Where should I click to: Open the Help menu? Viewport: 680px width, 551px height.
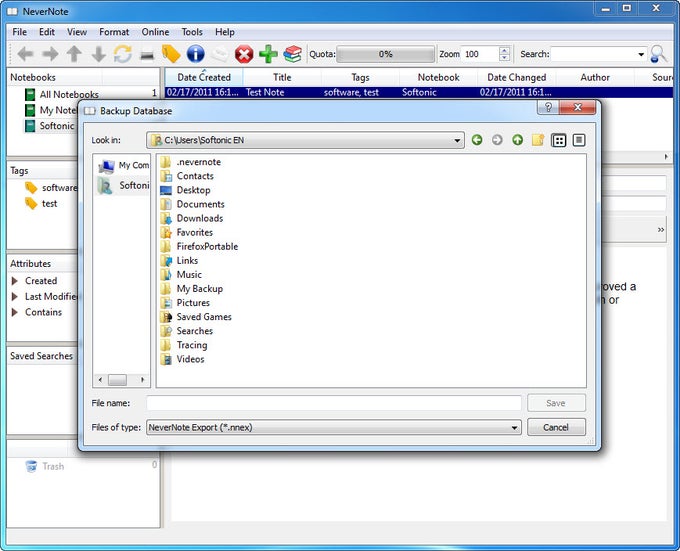point(225,32)
